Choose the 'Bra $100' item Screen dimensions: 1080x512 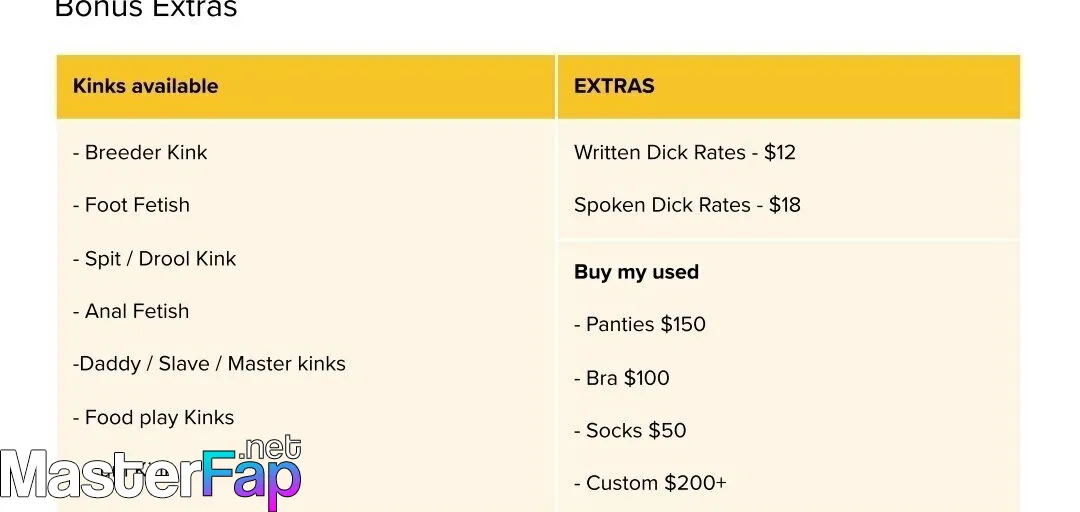click(621, 378)
